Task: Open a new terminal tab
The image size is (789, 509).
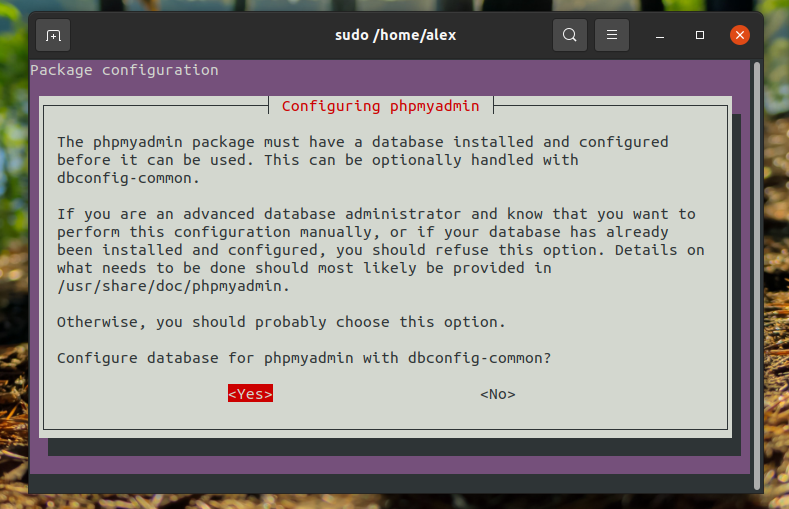Action: 53,35
